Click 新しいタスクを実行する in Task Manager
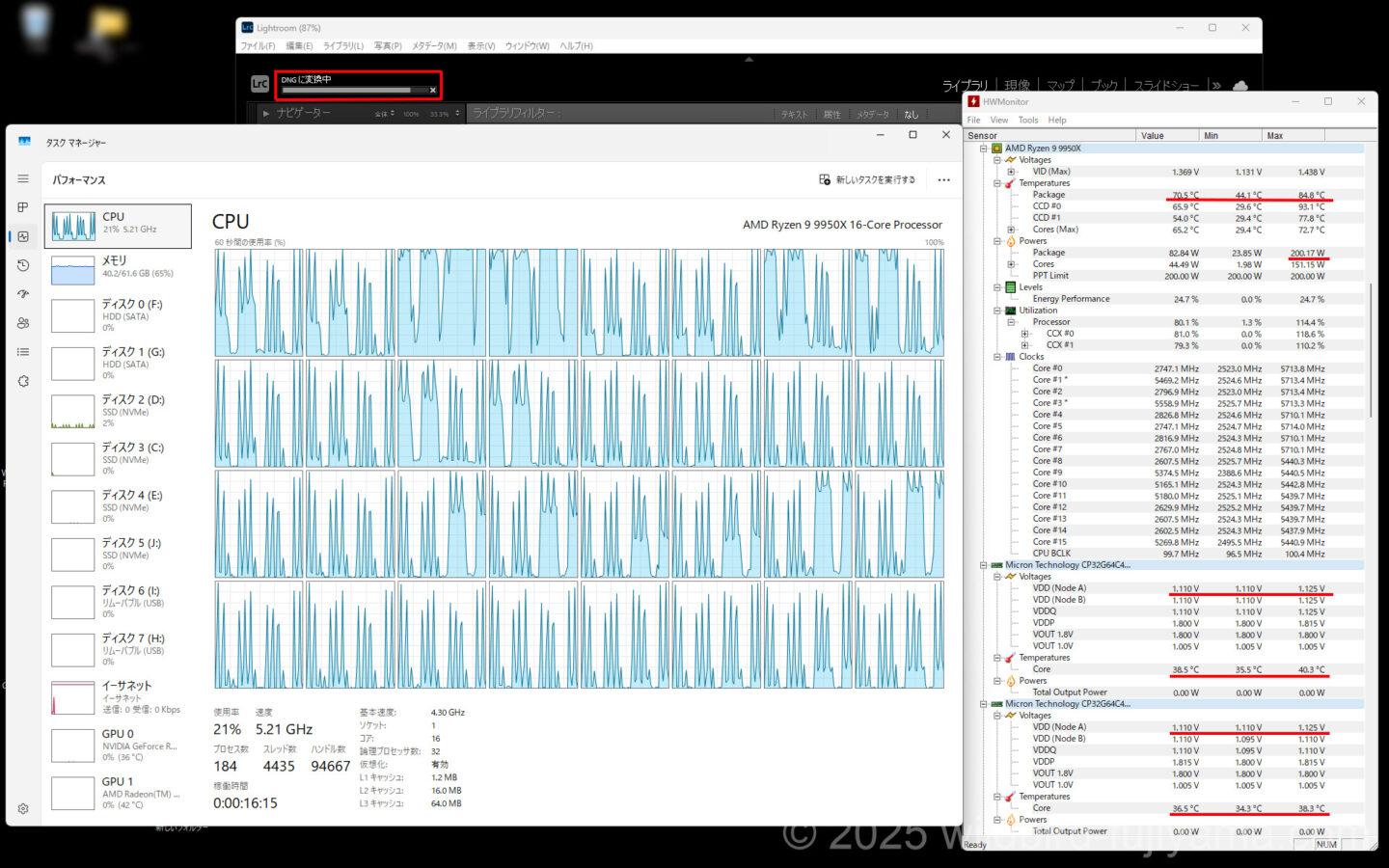 pos(867,179)
